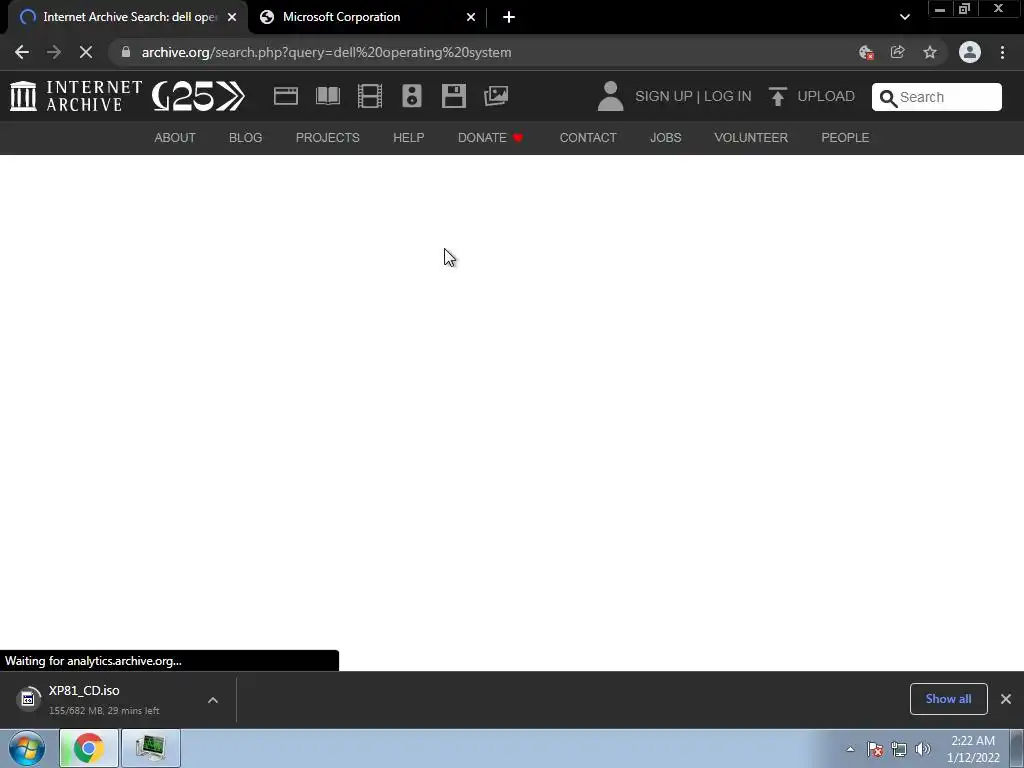Open the monitor app in taskbar
This screenshot has width=1024, height=768.
pos(150,748)
